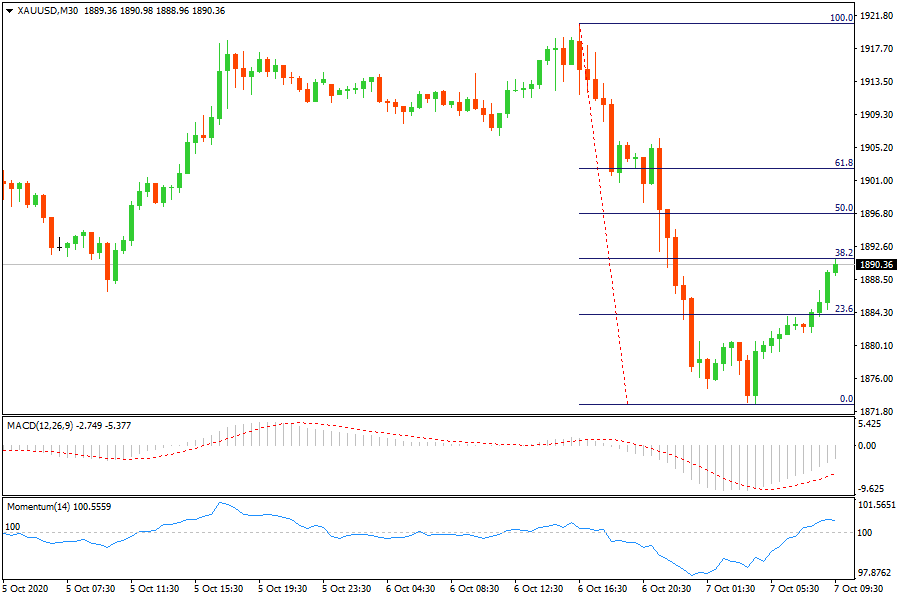Select the MACD(12,26,9) indicator label

[x=39, y=425]
